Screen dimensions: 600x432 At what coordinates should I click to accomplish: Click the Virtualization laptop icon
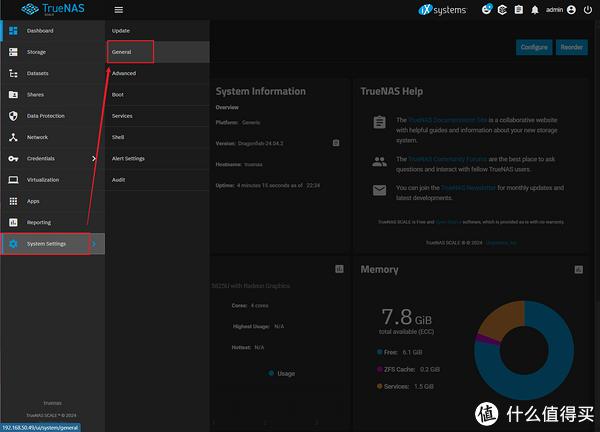click(x=13, y=180)
